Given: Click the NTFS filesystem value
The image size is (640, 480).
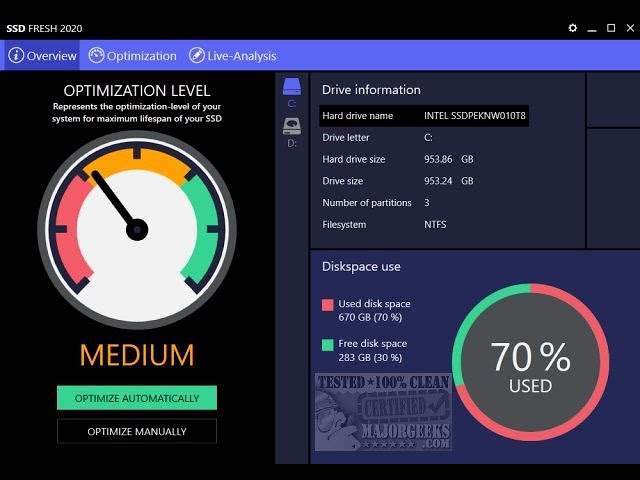Looking at the screenshot, I should [435, 224].
